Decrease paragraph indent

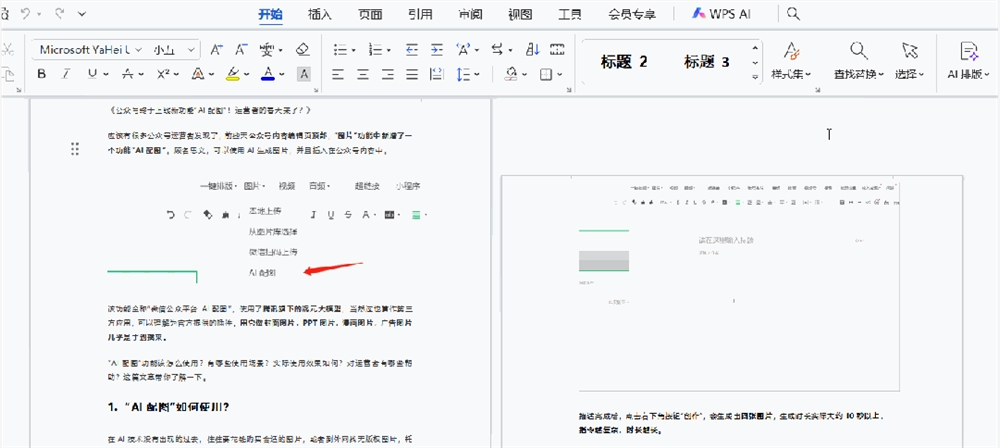click(x=412, y=50)
